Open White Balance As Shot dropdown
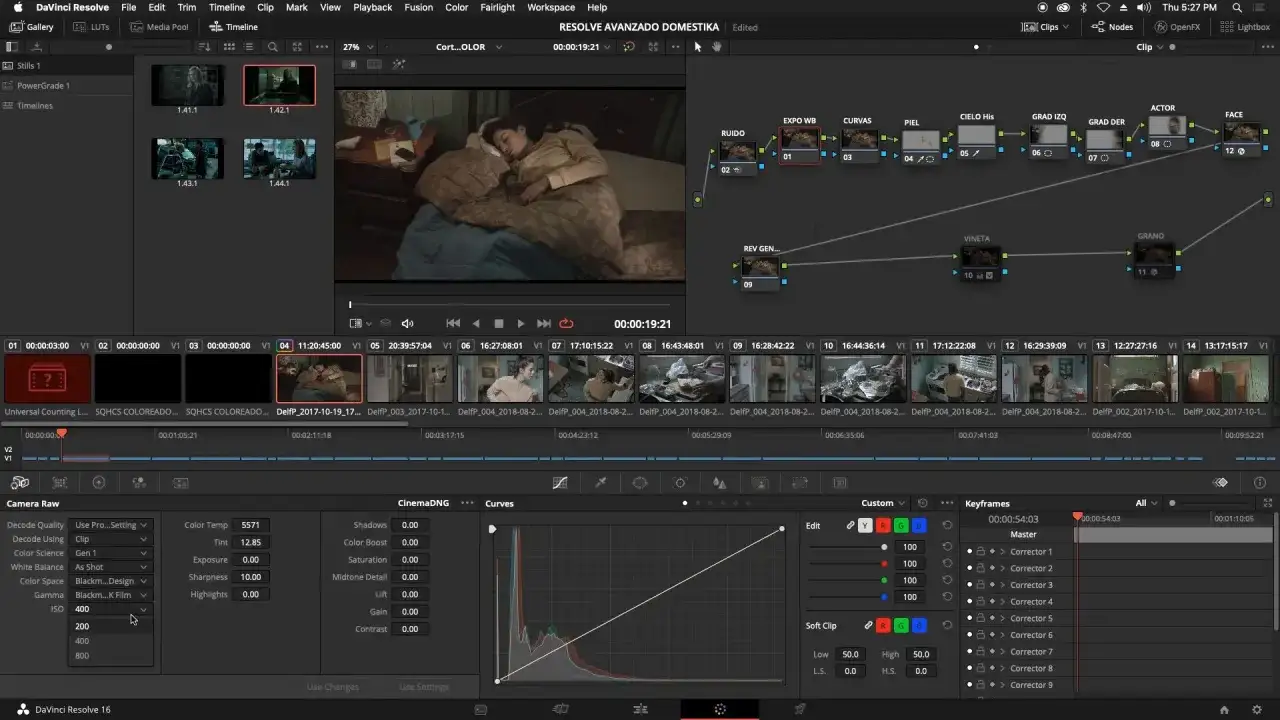 111,567
